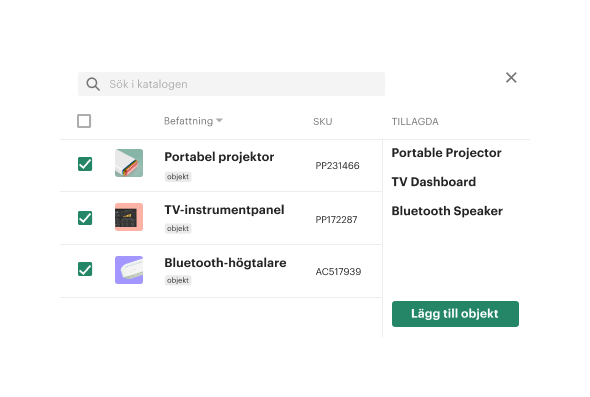Close the catalog dialog with X

pos(511,78)
